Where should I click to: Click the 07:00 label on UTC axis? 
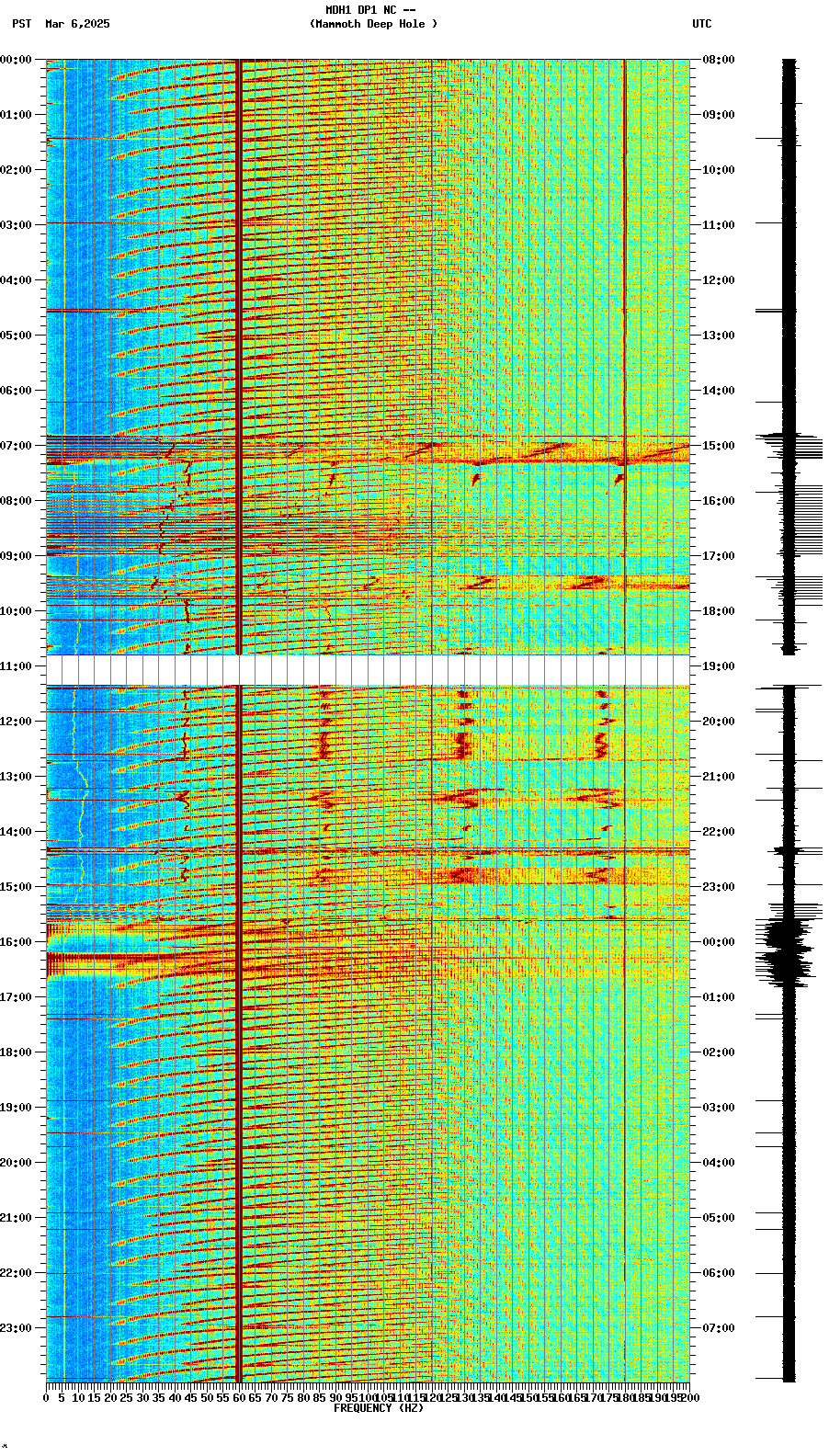tap(719, 1328)
